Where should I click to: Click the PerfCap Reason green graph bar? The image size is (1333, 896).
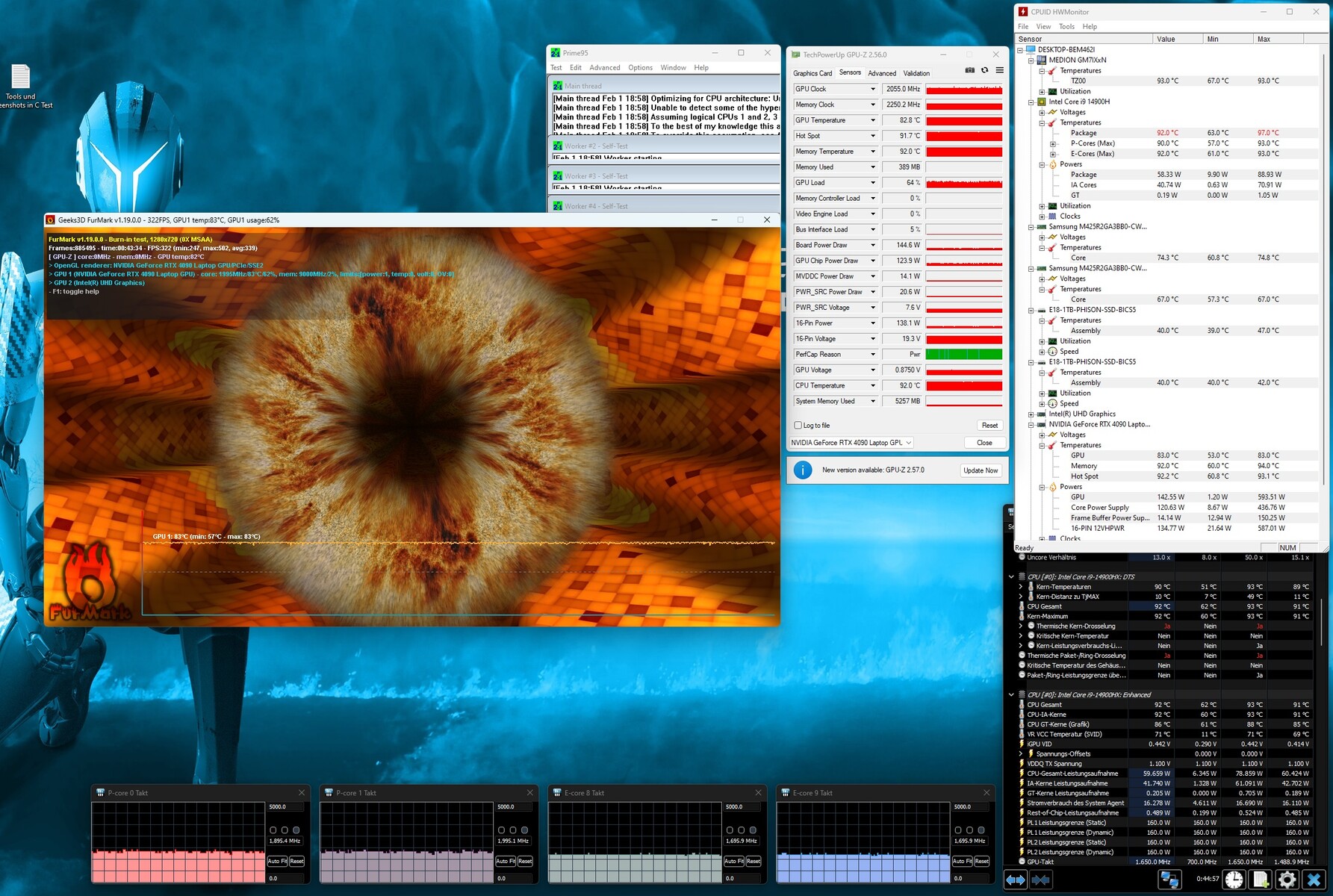point(964,355)
